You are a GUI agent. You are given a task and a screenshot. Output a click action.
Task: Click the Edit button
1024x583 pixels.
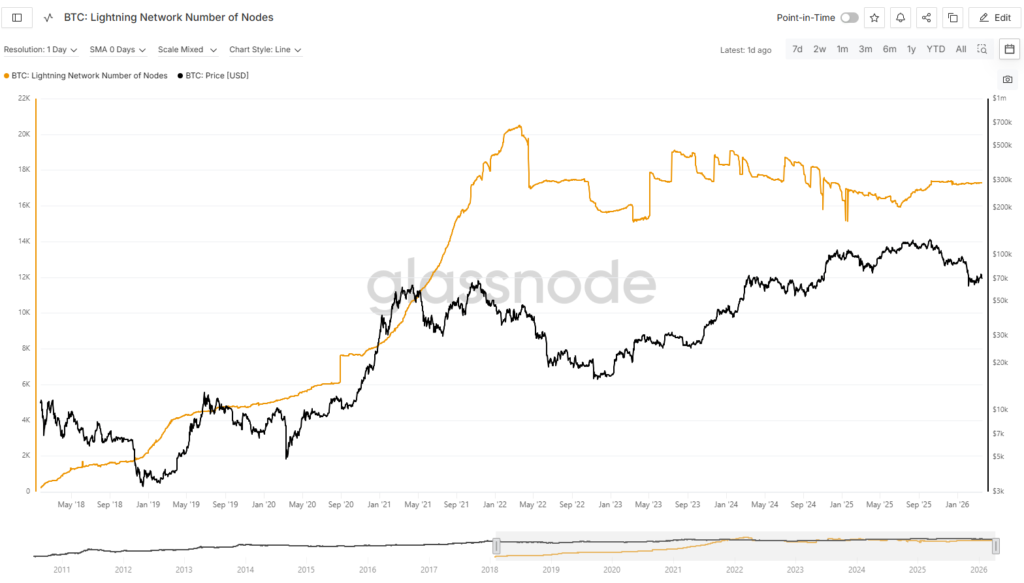[x=994, y=17]
